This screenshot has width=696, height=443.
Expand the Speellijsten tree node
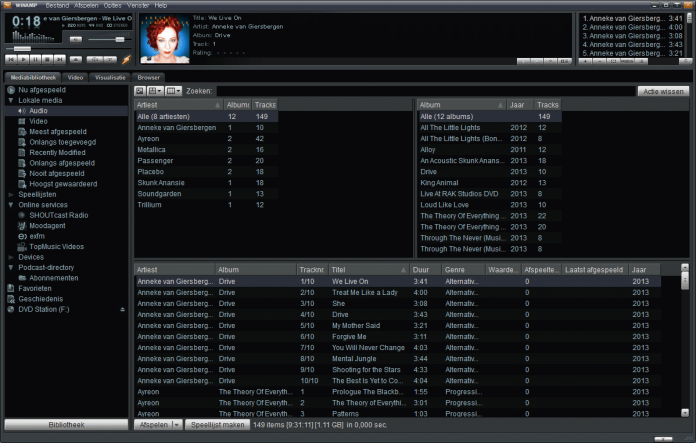[x=11, y=194]
